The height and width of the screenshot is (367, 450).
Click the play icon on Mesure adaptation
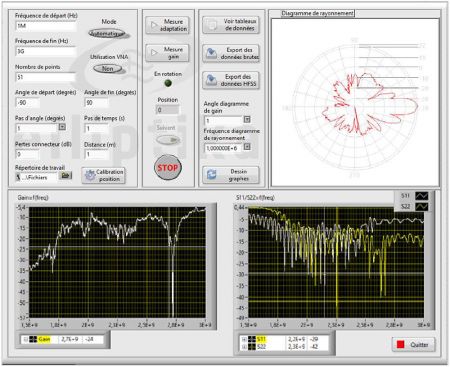click(154, 25)
